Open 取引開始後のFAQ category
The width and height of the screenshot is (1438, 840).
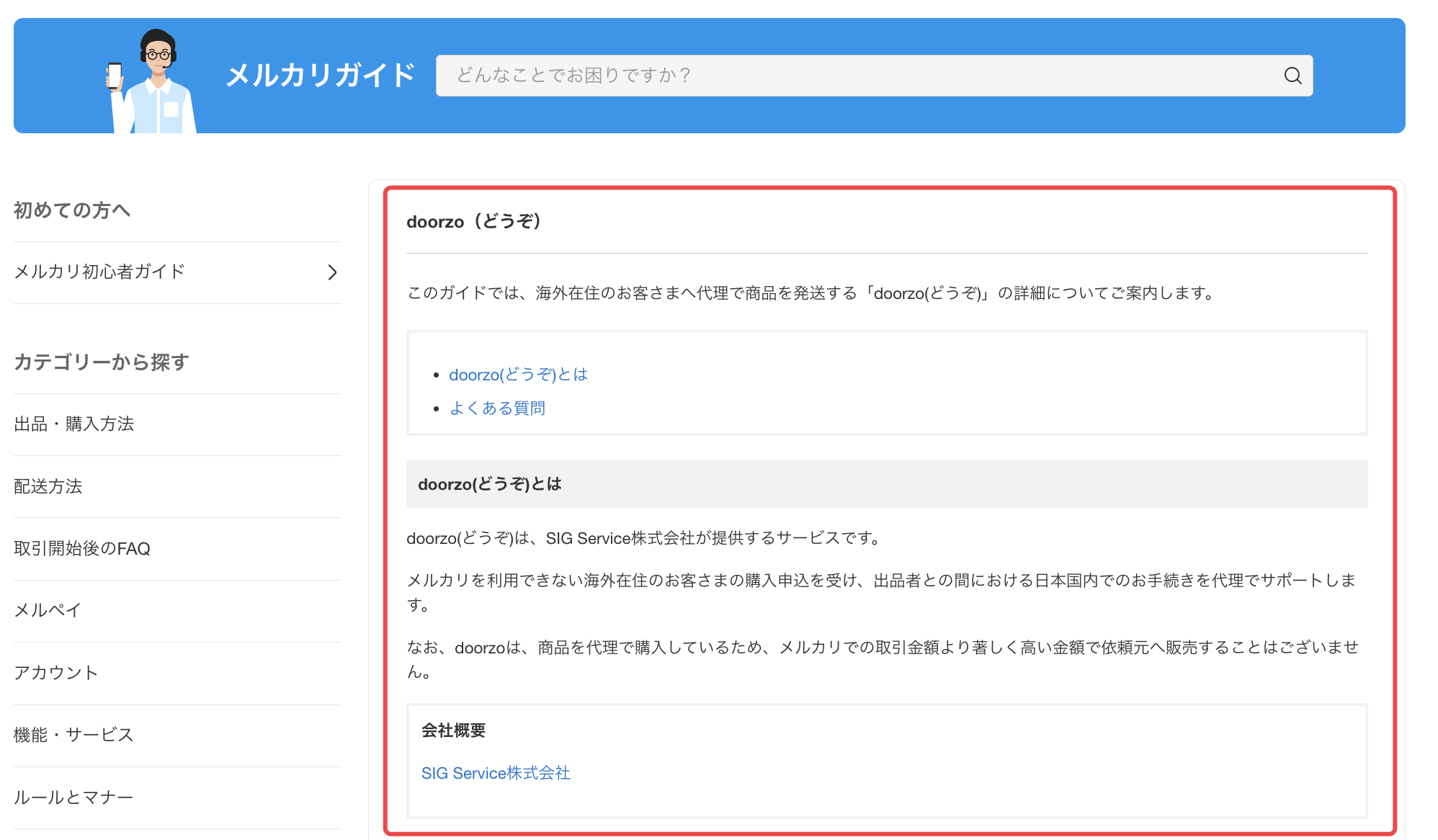point(177,549)
